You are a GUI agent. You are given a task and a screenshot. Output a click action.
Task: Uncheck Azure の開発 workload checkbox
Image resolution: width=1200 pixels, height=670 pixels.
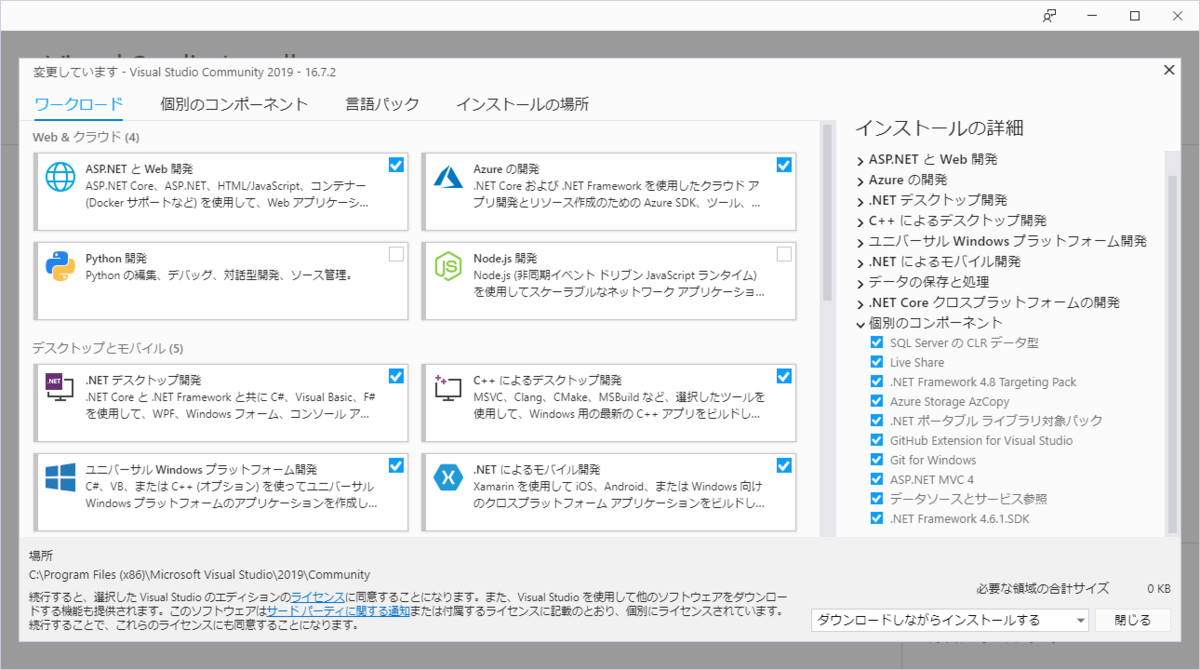783,165
